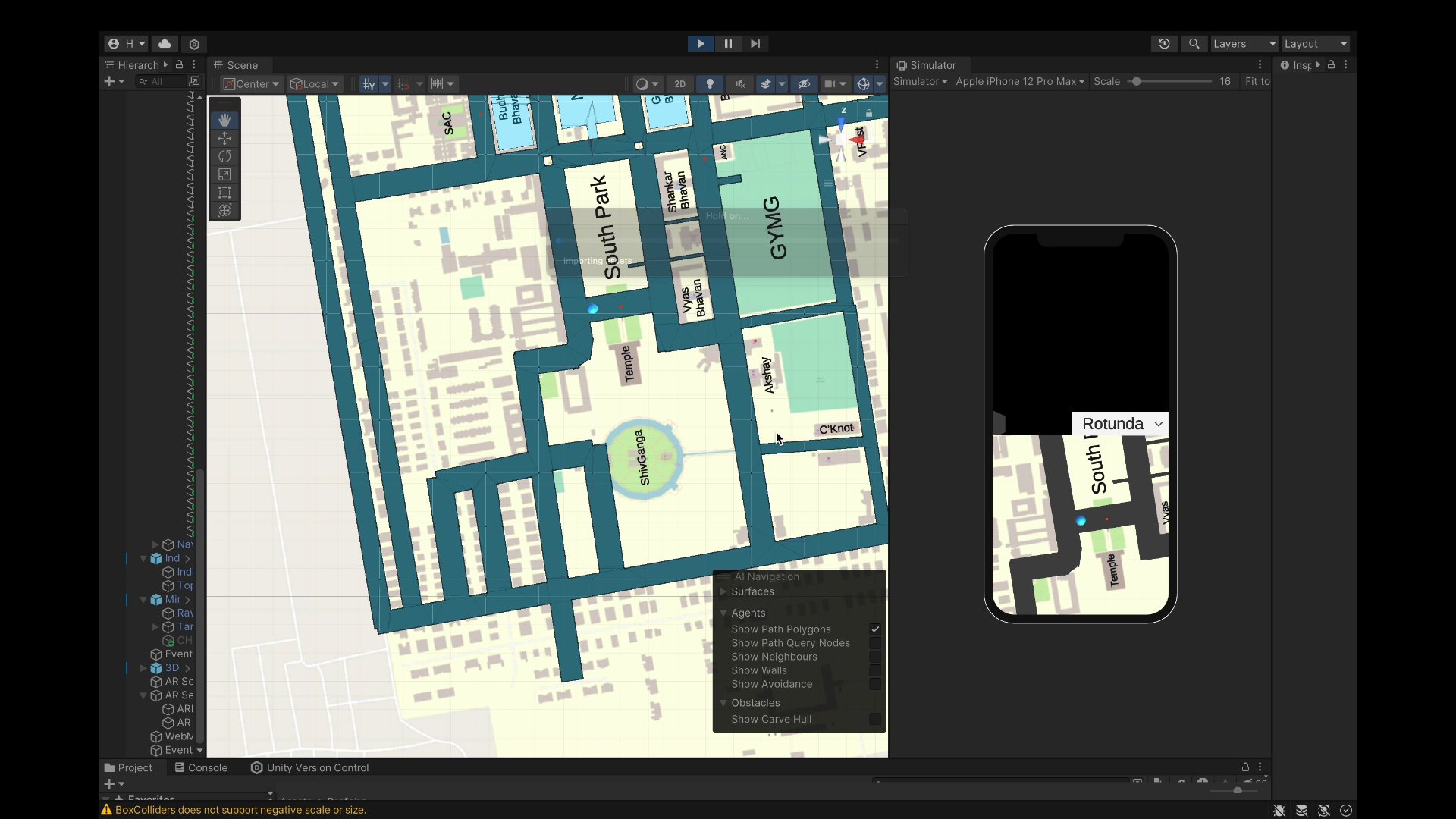This screenshot has width=1456, height=819.
Task: Toggle 2D view mode
Action: (x=680, y=84)
